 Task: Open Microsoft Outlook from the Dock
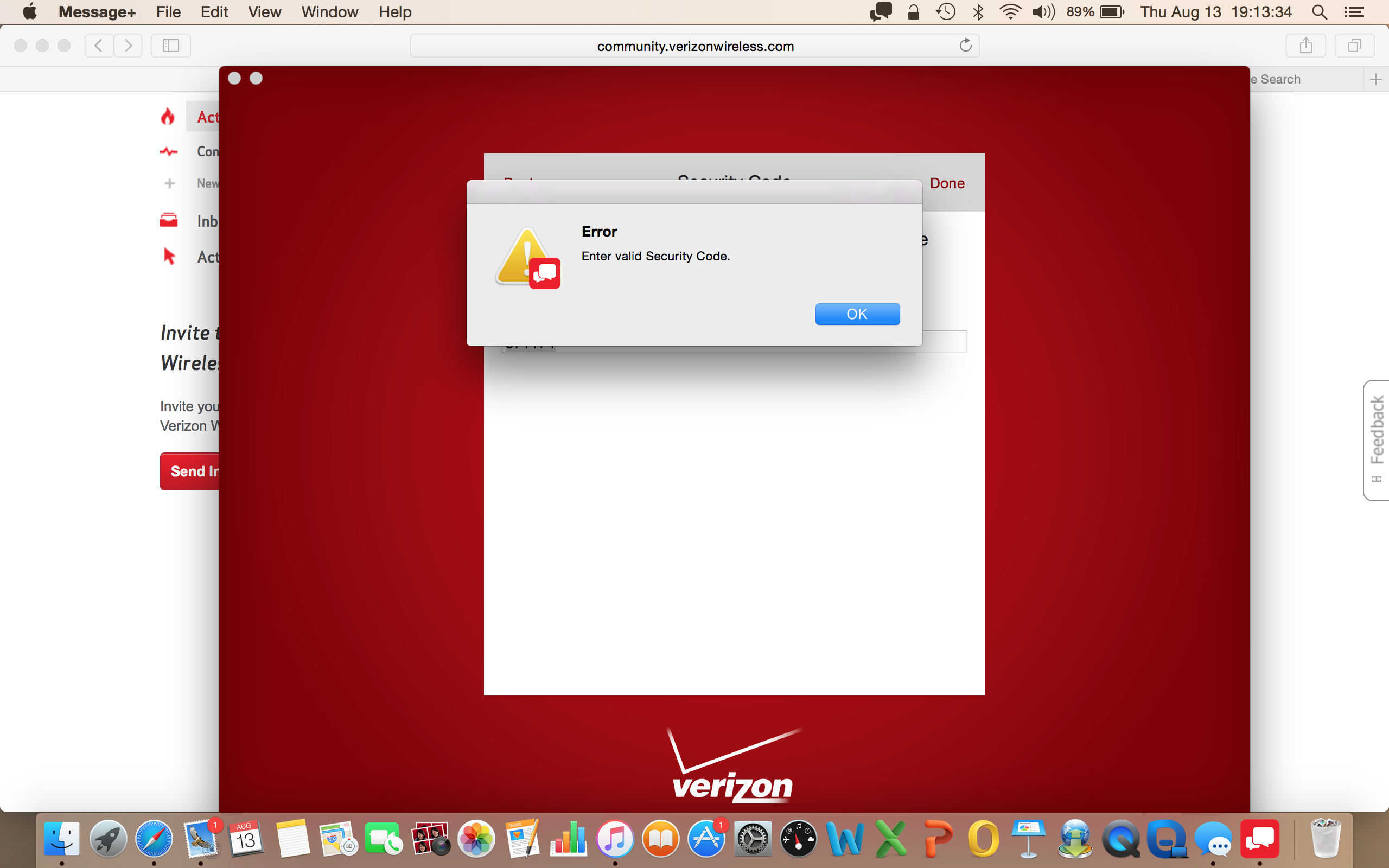tap(983, 839)
